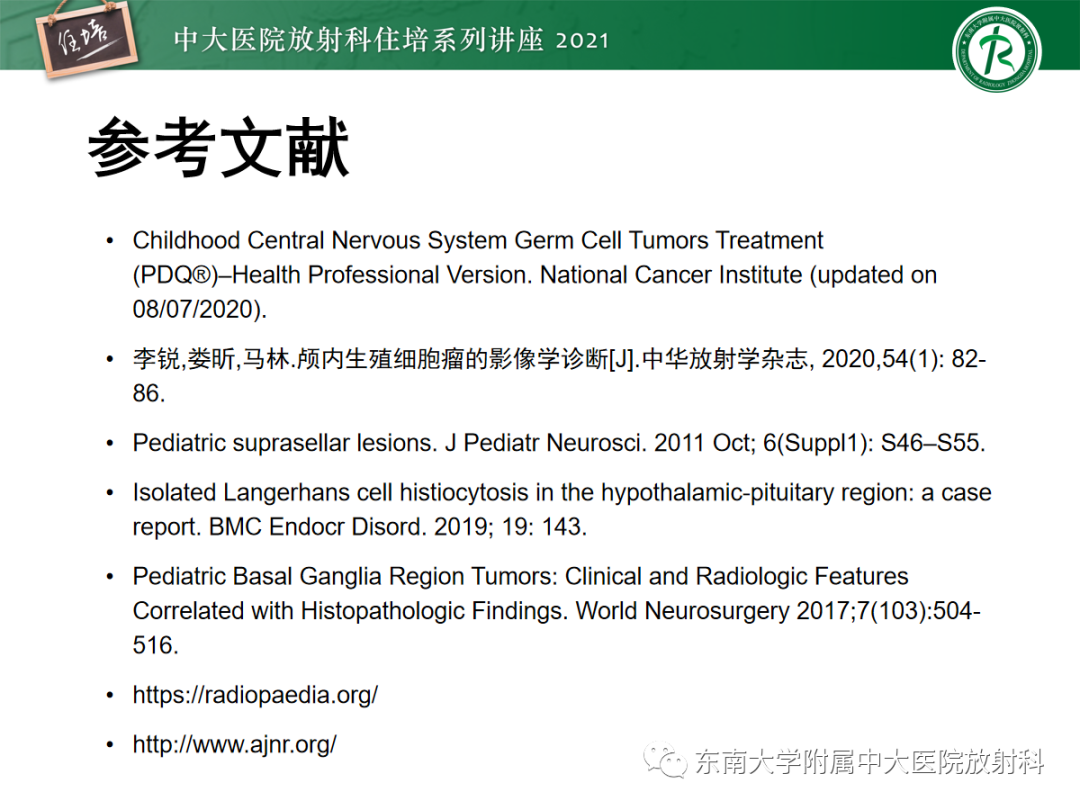Screen dimensions: 1080x810
Task: Click the page number 516. text
Action: tap(156, 645)
